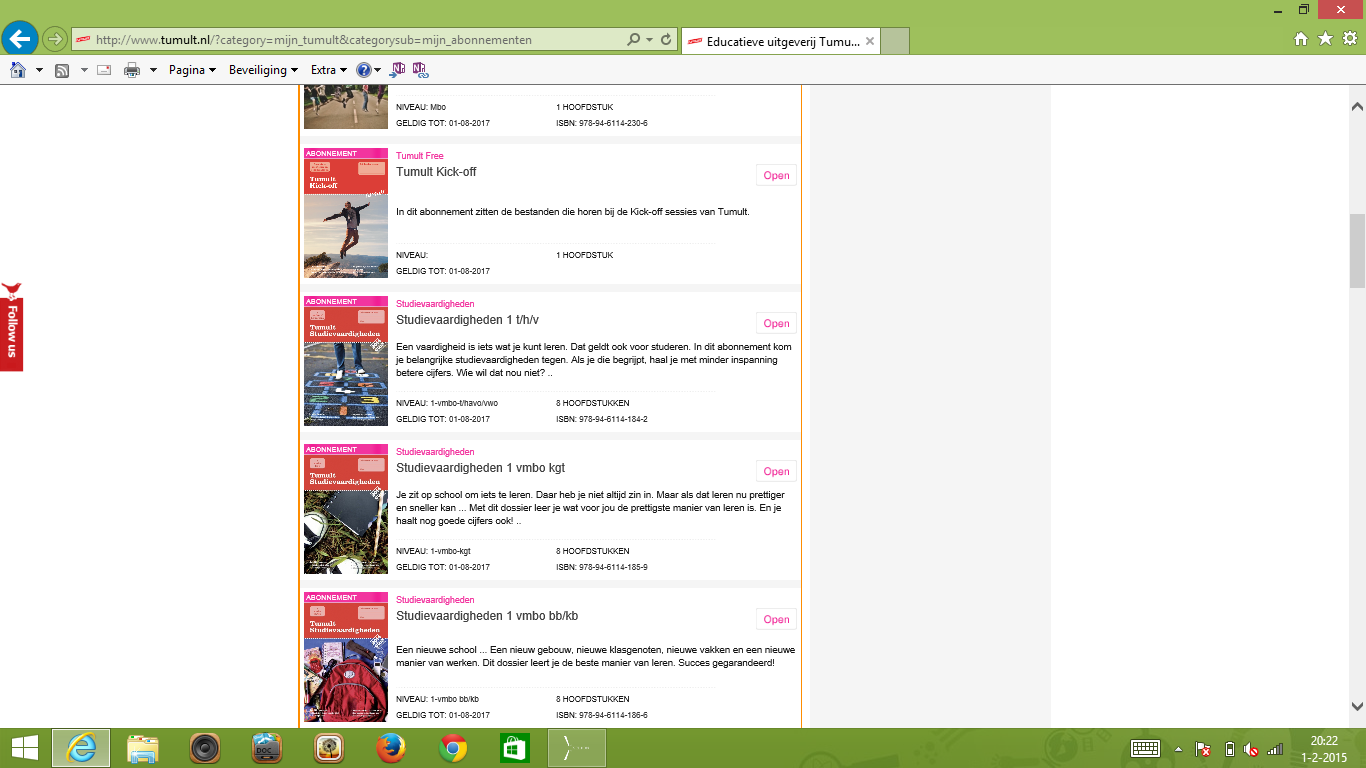Image resolution: width=1366 pixels, height=768 pixels.
Task: Click the Studievaardigheden vmbo bb/kb cover thumbnail
Action: point(346,657)
